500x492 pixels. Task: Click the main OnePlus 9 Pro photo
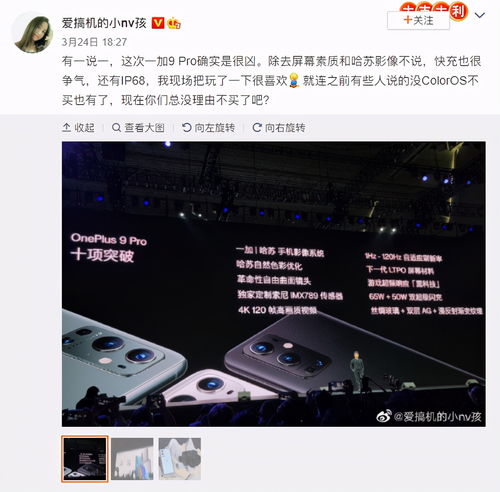pos(274,284)
